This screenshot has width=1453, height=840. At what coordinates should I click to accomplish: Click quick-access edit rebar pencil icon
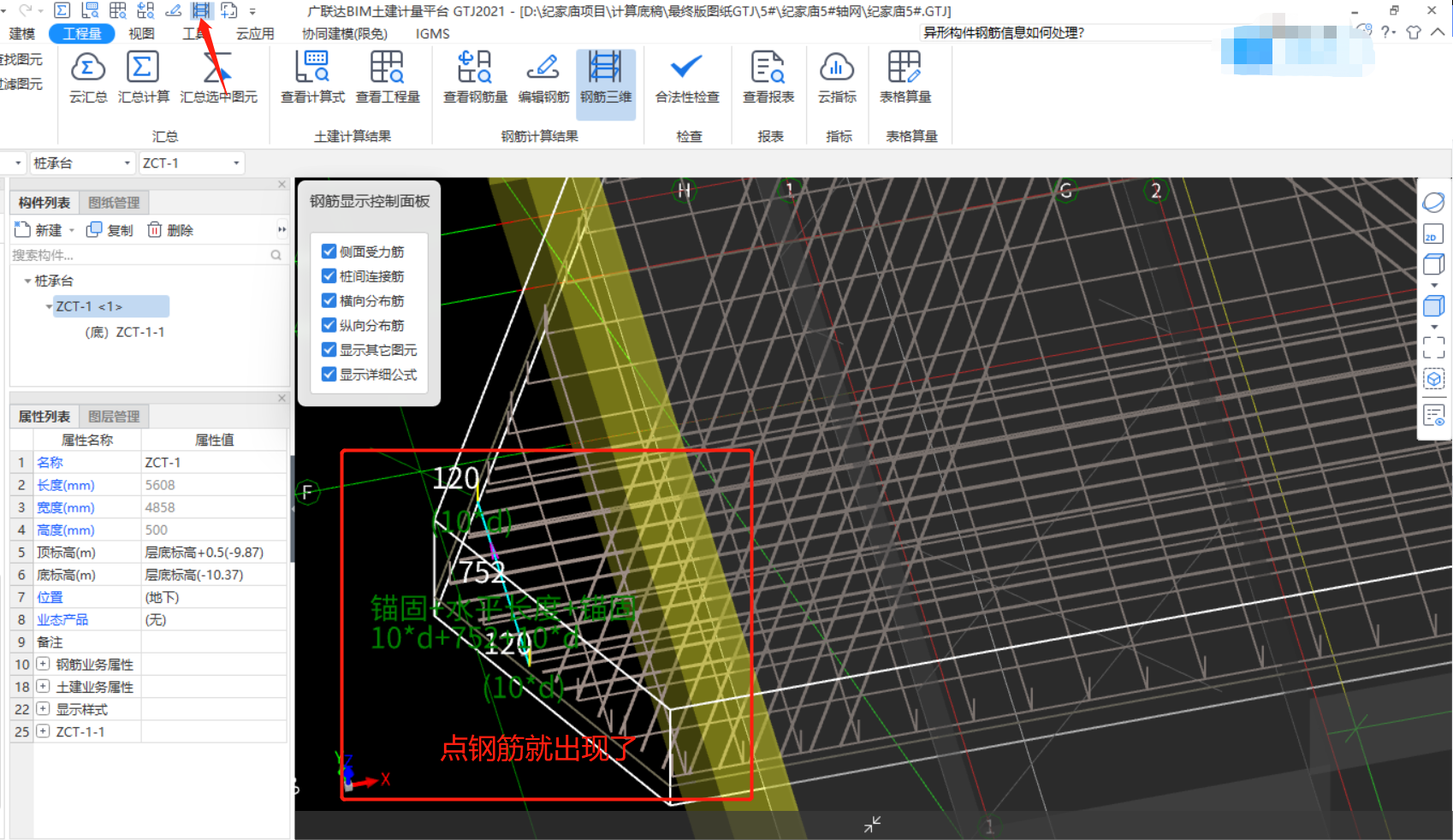click(174, 10)
